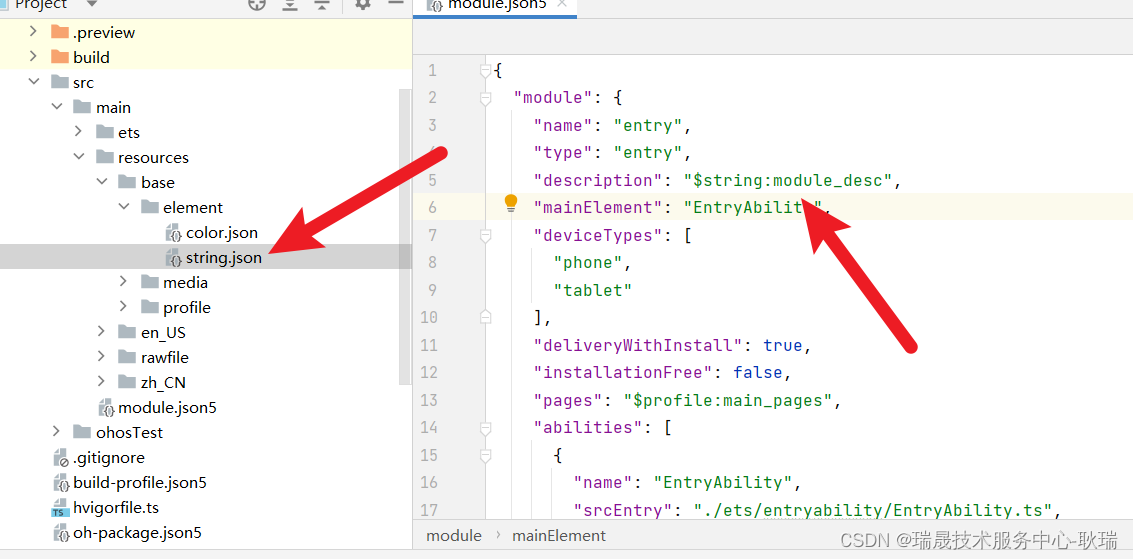The height and width of the screenshot is (559, 1133).
Task: Select the string.json file icon
Action: tap(173, 258)
